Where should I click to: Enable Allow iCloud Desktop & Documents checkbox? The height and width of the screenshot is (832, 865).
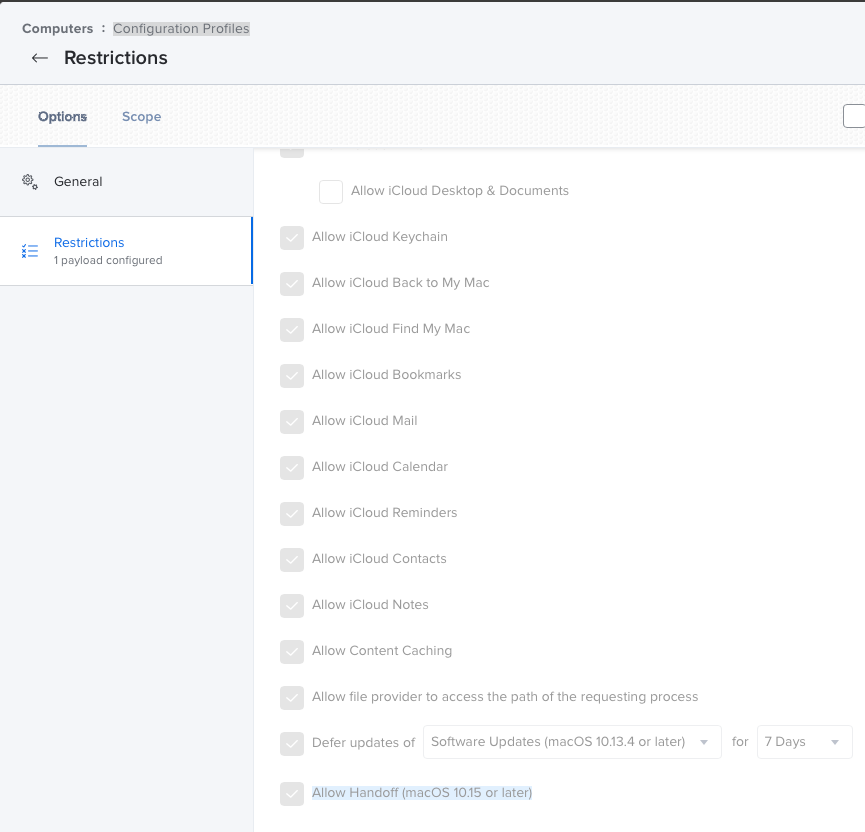pos(331,192)
